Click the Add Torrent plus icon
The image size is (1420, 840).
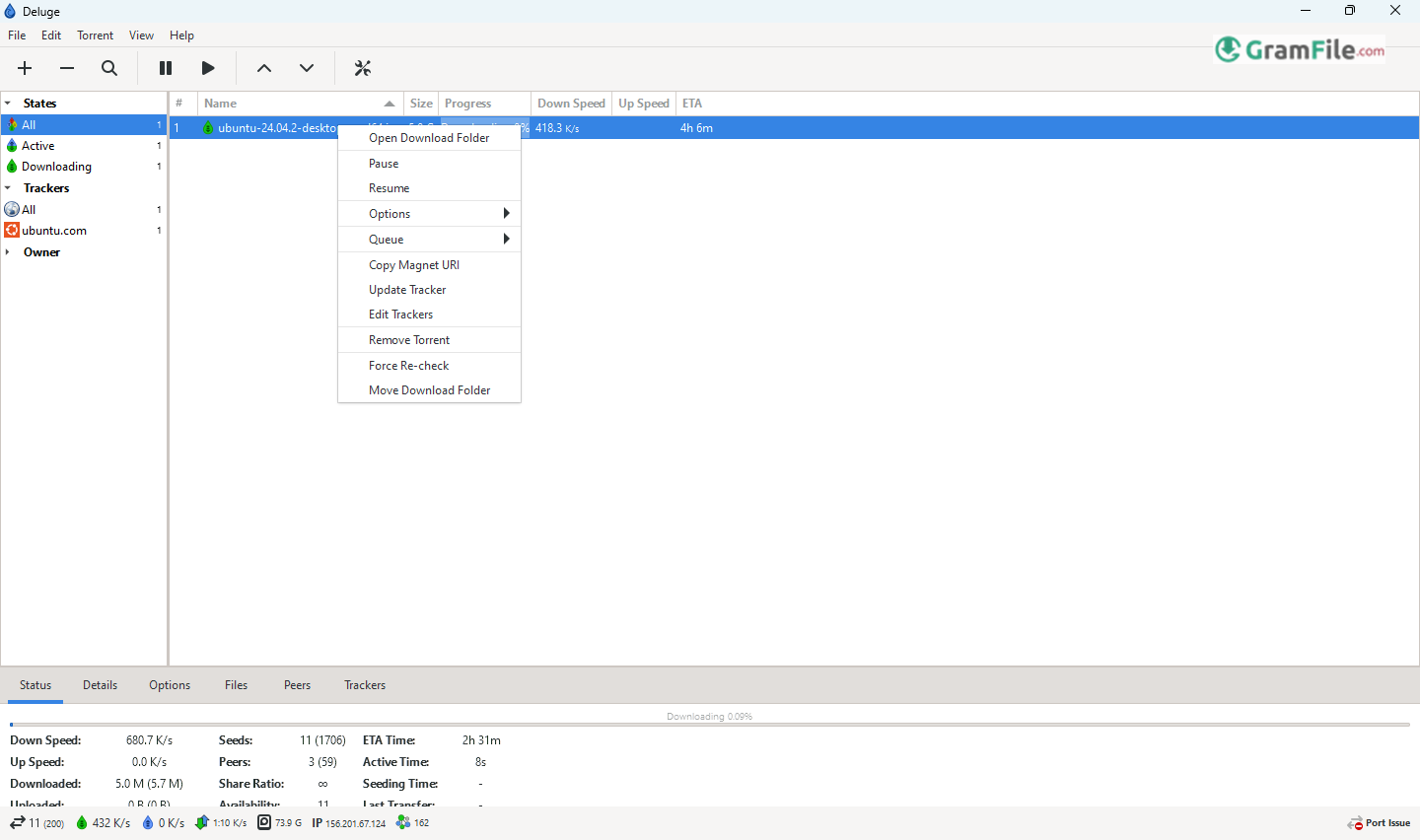(25, 68)
